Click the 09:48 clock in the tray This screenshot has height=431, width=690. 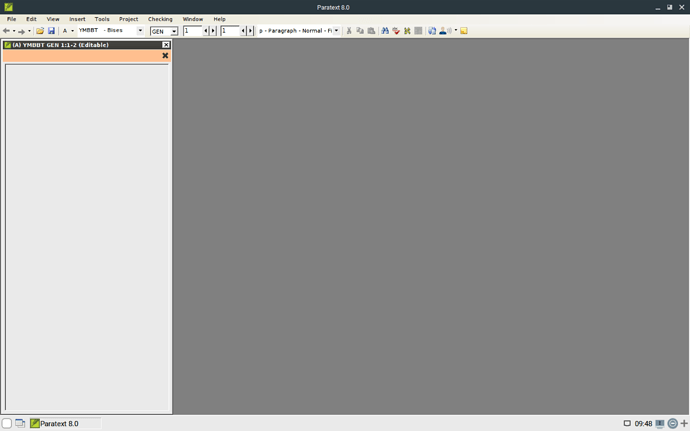(643, 424)
